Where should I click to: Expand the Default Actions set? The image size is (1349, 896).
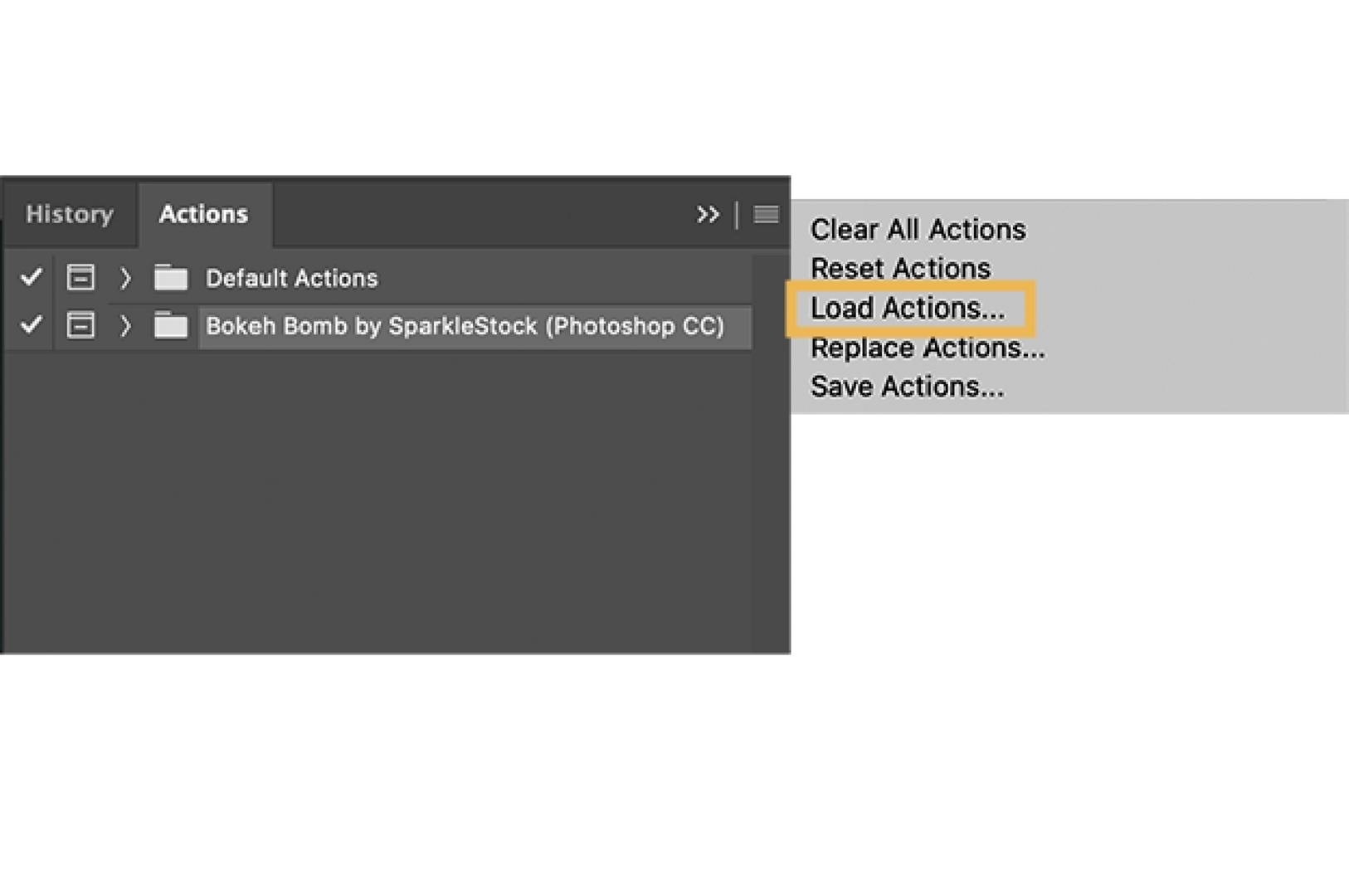125,279
